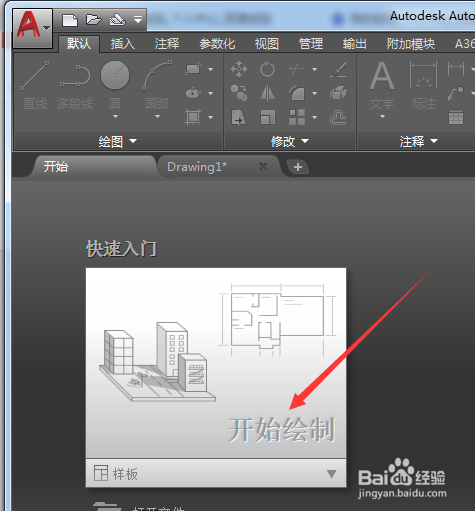Switch to the 默认 ribbon tab

(x=79, y=44)
